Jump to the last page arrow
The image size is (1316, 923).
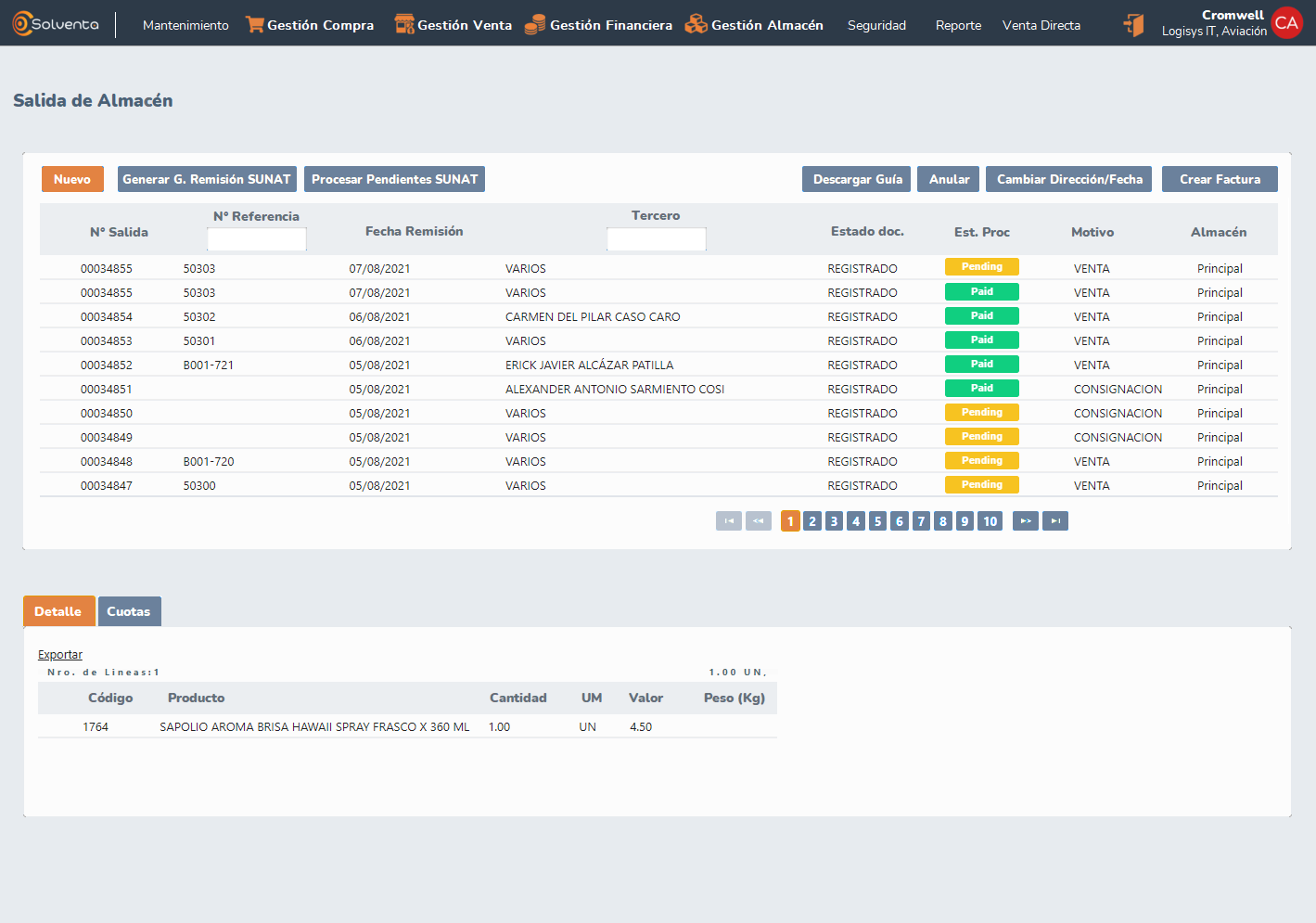pyautogui.click(x=1055, y=521)
